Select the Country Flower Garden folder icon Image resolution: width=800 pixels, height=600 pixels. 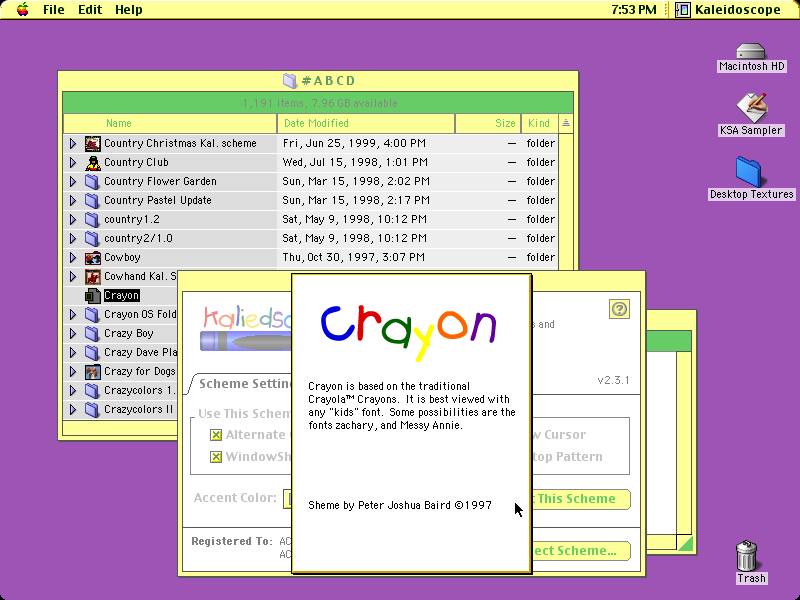tap(92, 181)
